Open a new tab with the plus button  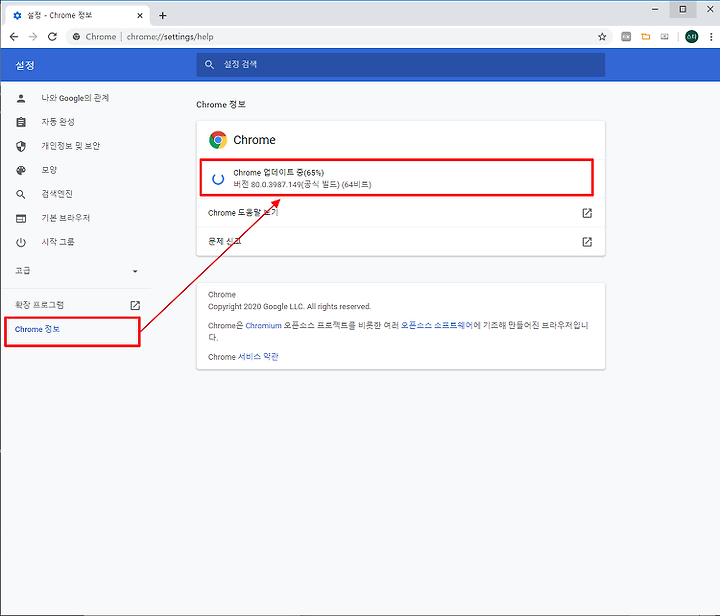(163, 16)
